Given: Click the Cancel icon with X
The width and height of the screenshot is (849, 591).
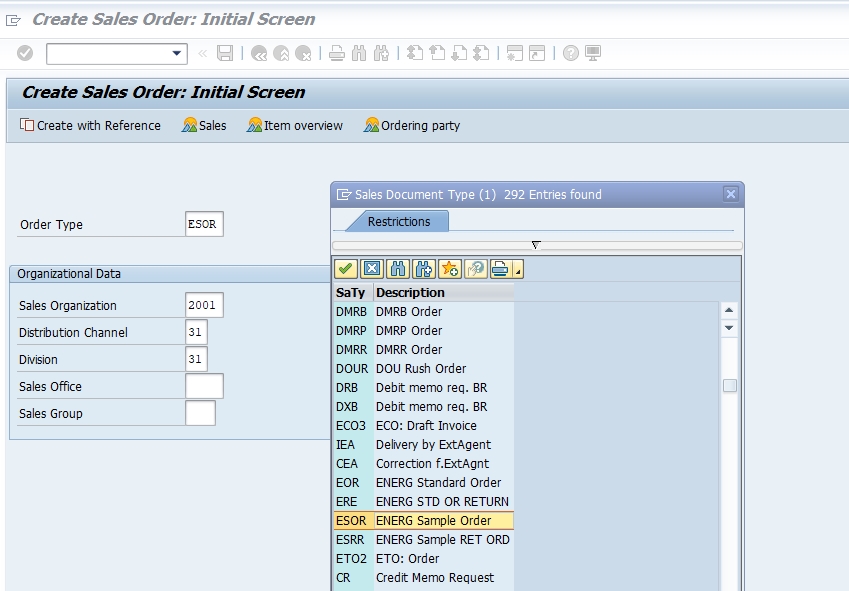Looking at the screenshot, I should (303, 53).
